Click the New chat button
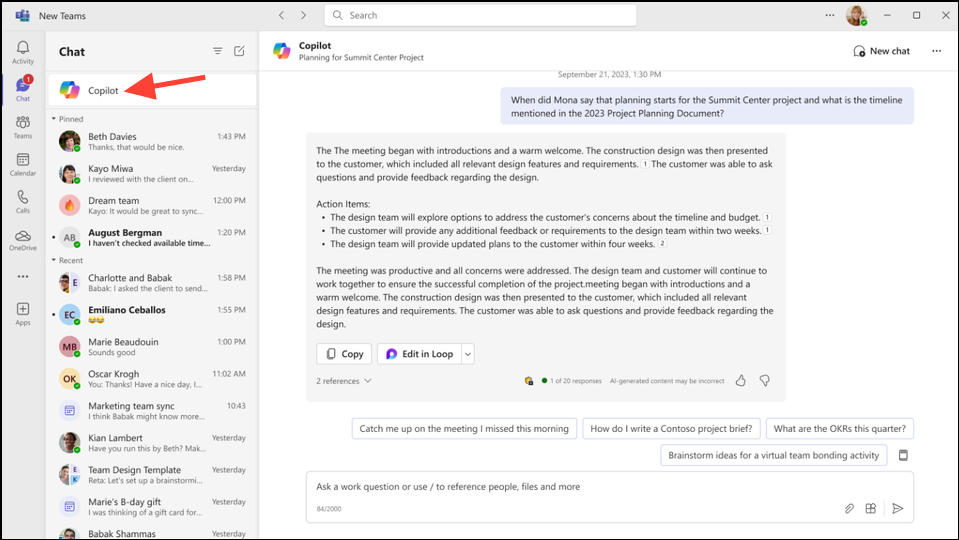 tap(881, 51)
